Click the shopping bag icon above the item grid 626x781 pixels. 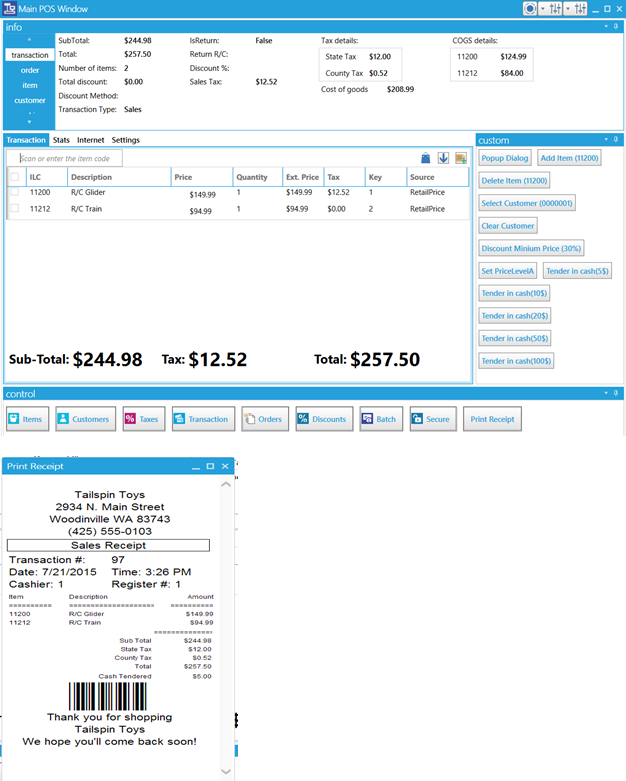pos(425,158)
